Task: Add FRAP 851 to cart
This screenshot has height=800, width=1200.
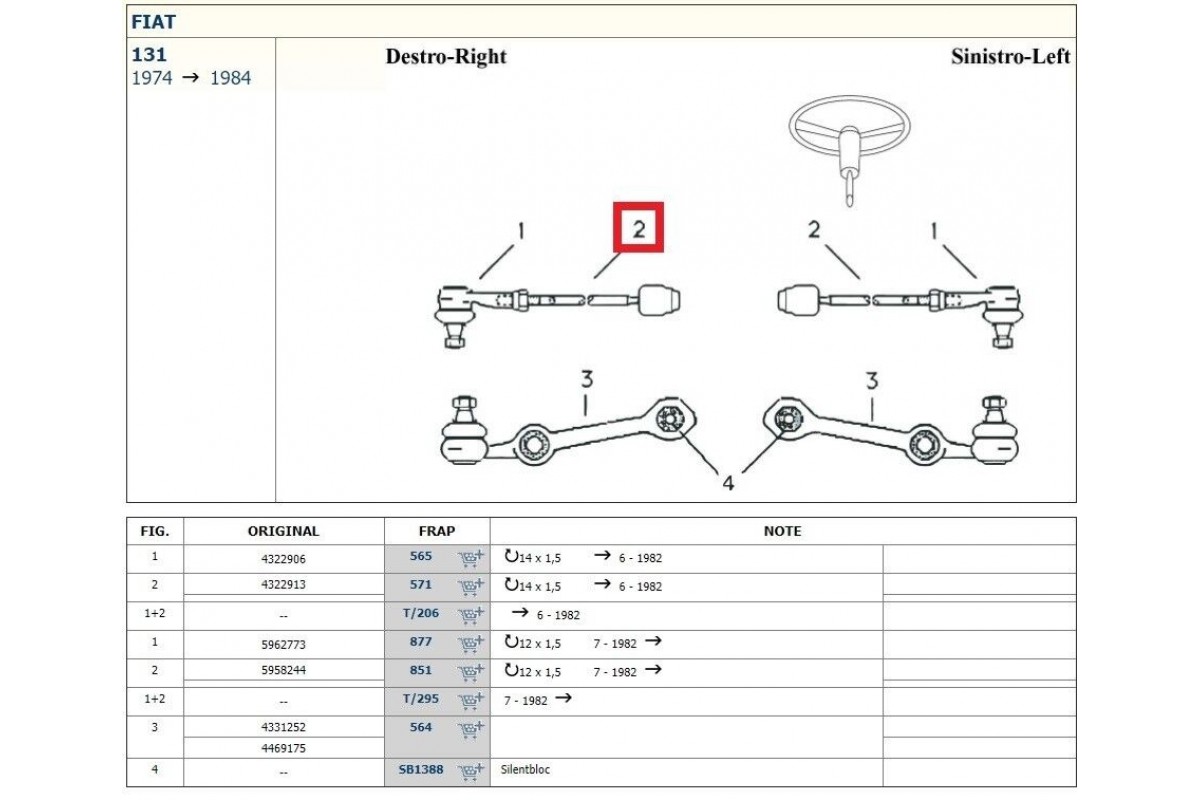Action: pos(470,672)
